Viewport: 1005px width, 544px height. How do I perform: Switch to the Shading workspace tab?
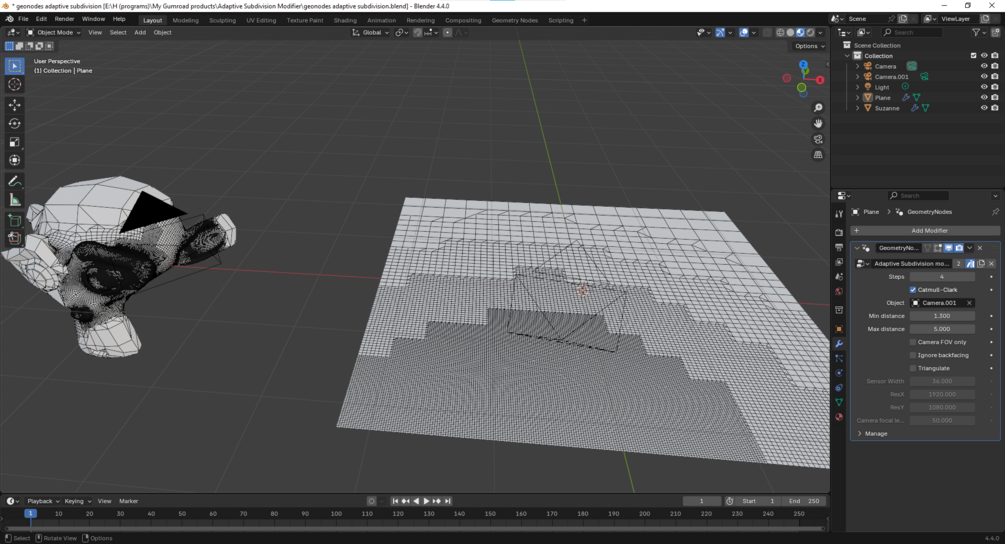tap(345, 21)
